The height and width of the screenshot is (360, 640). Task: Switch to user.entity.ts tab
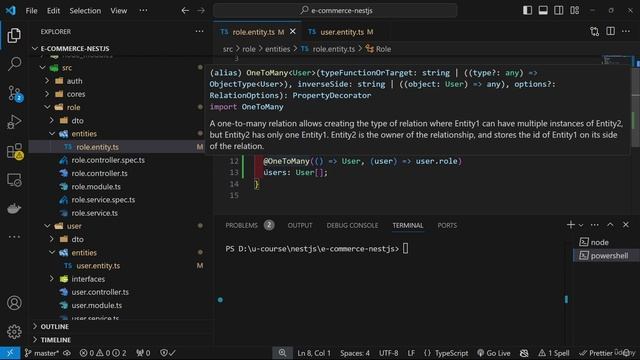click(x=341, y=32)
